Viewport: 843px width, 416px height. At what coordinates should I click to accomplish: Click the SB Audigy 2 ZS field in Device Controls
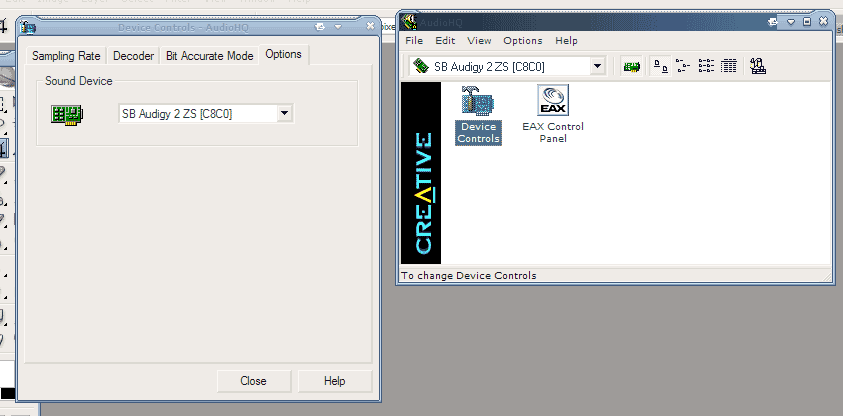(205, 113)
